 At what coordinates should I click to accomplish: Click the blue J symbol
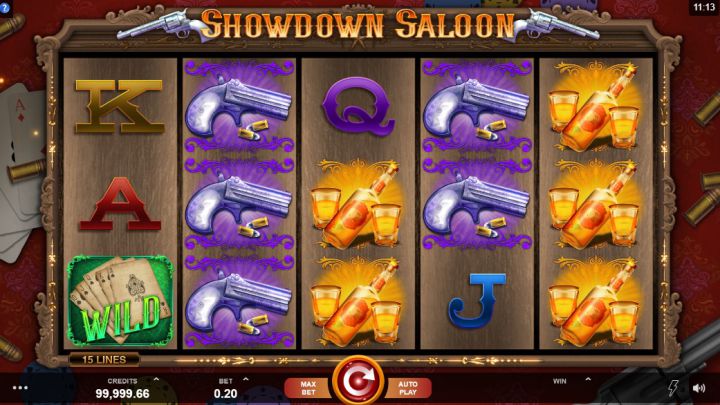point(476,301)
